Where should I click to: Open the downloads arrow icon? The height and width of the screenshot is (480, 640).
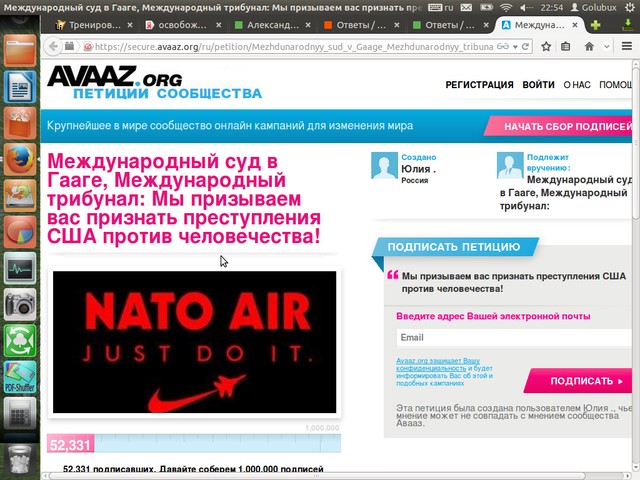click(628, 25)
